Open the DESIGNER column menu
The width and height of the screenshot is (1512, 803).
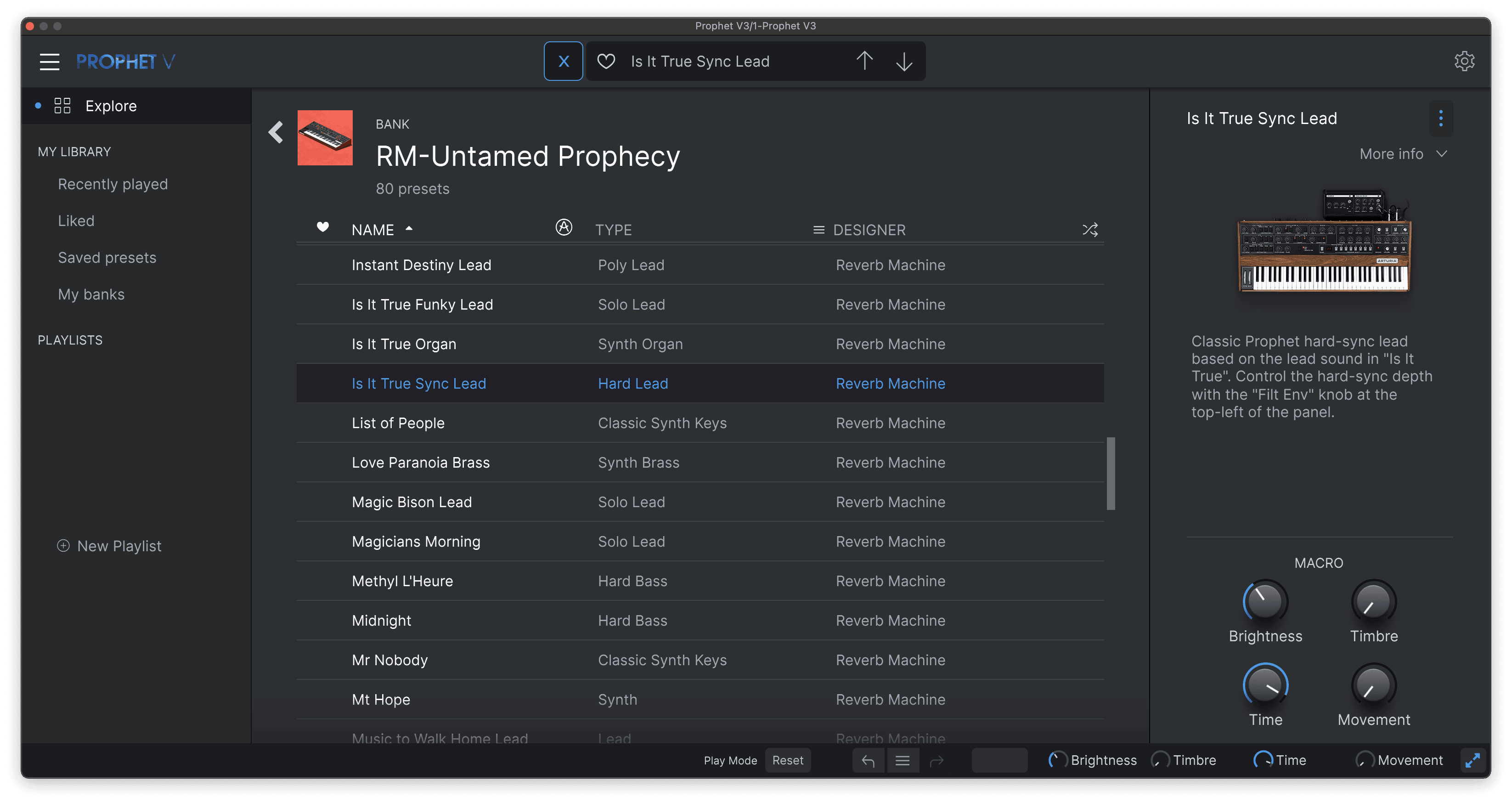tap(819, 230)
